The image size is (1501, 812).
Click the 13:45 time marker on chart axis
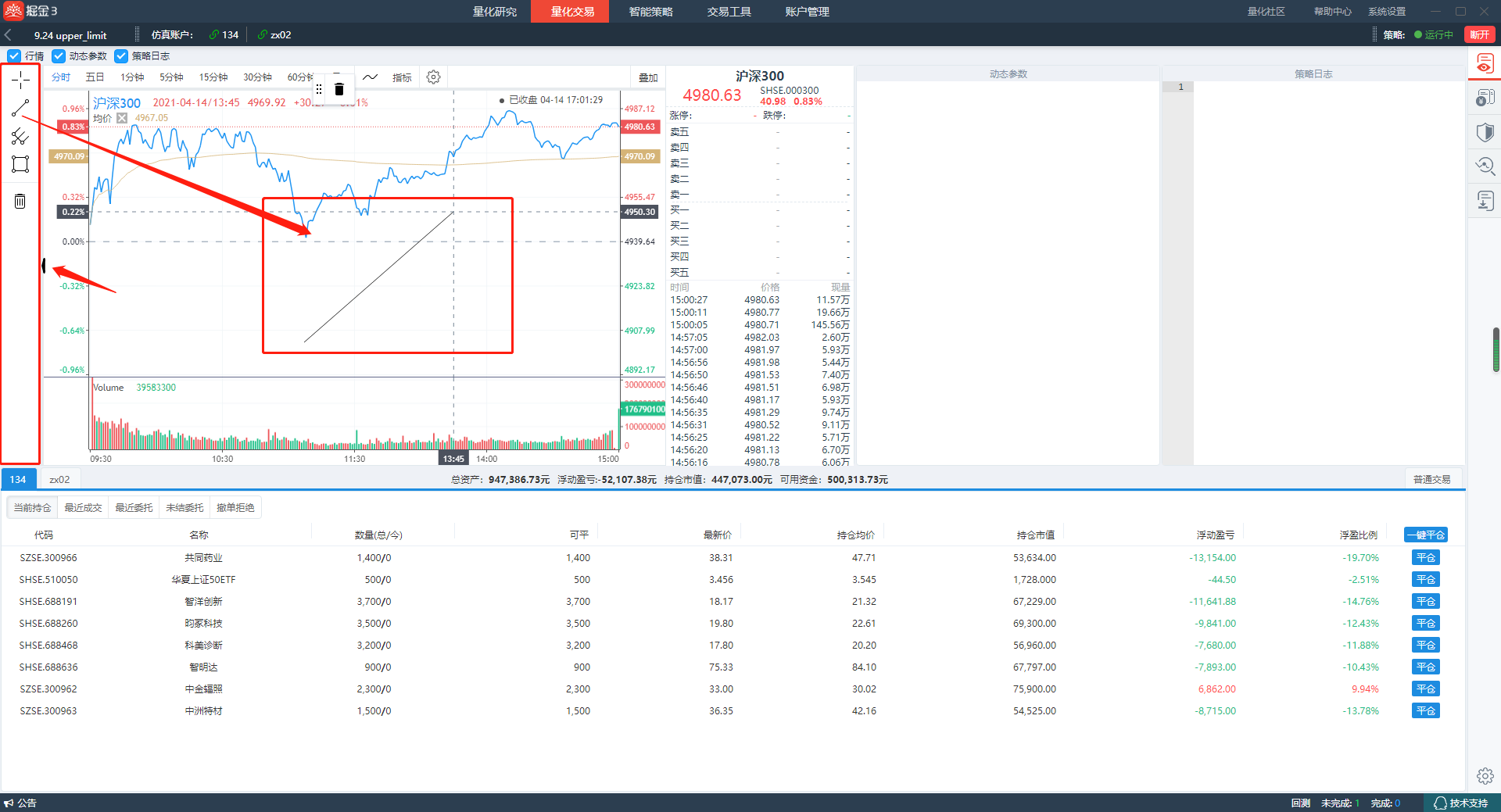(x=453, y=459)
